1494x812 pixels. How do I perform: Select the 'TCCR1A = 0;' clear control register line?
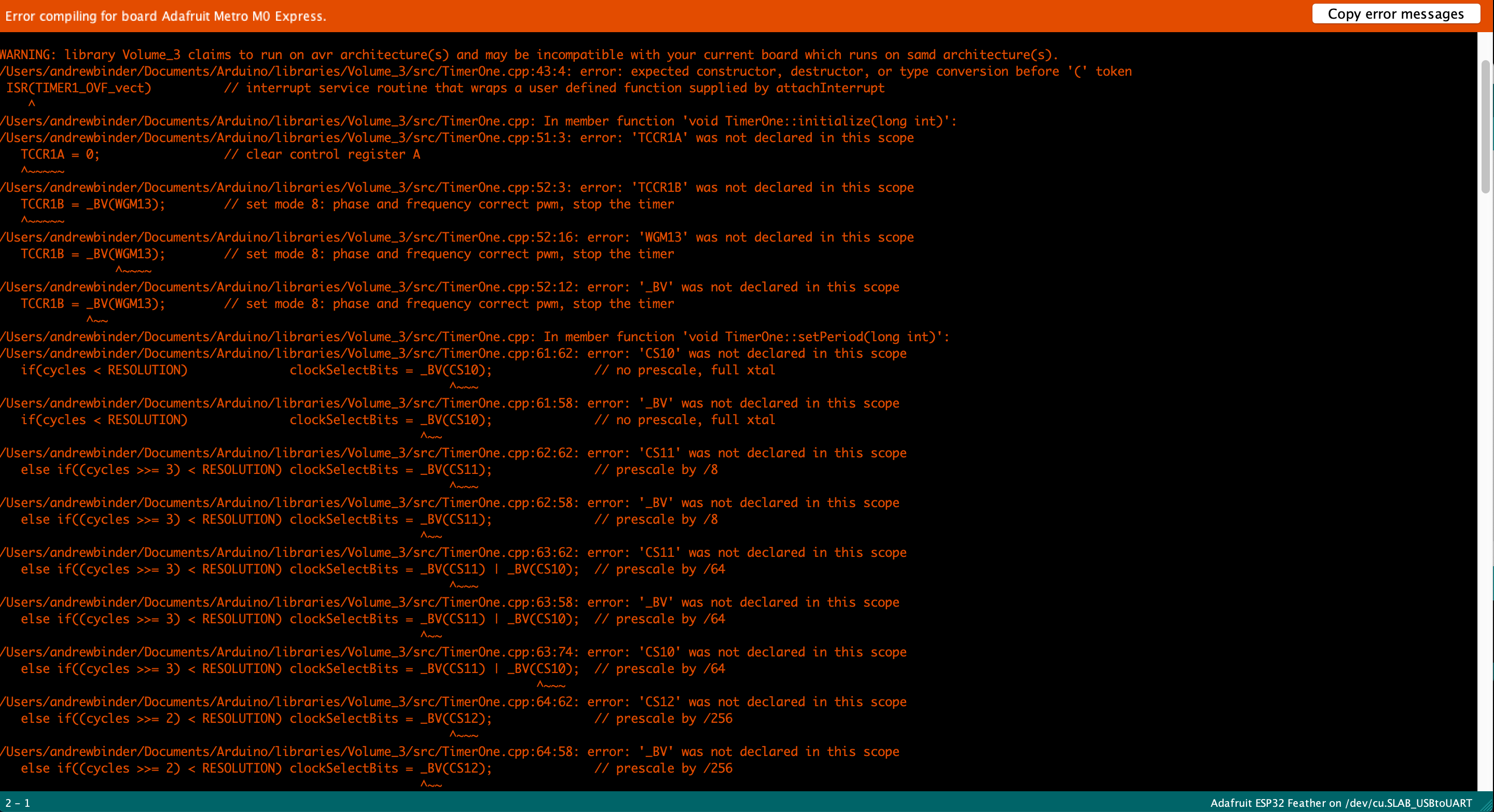point(220,154)
